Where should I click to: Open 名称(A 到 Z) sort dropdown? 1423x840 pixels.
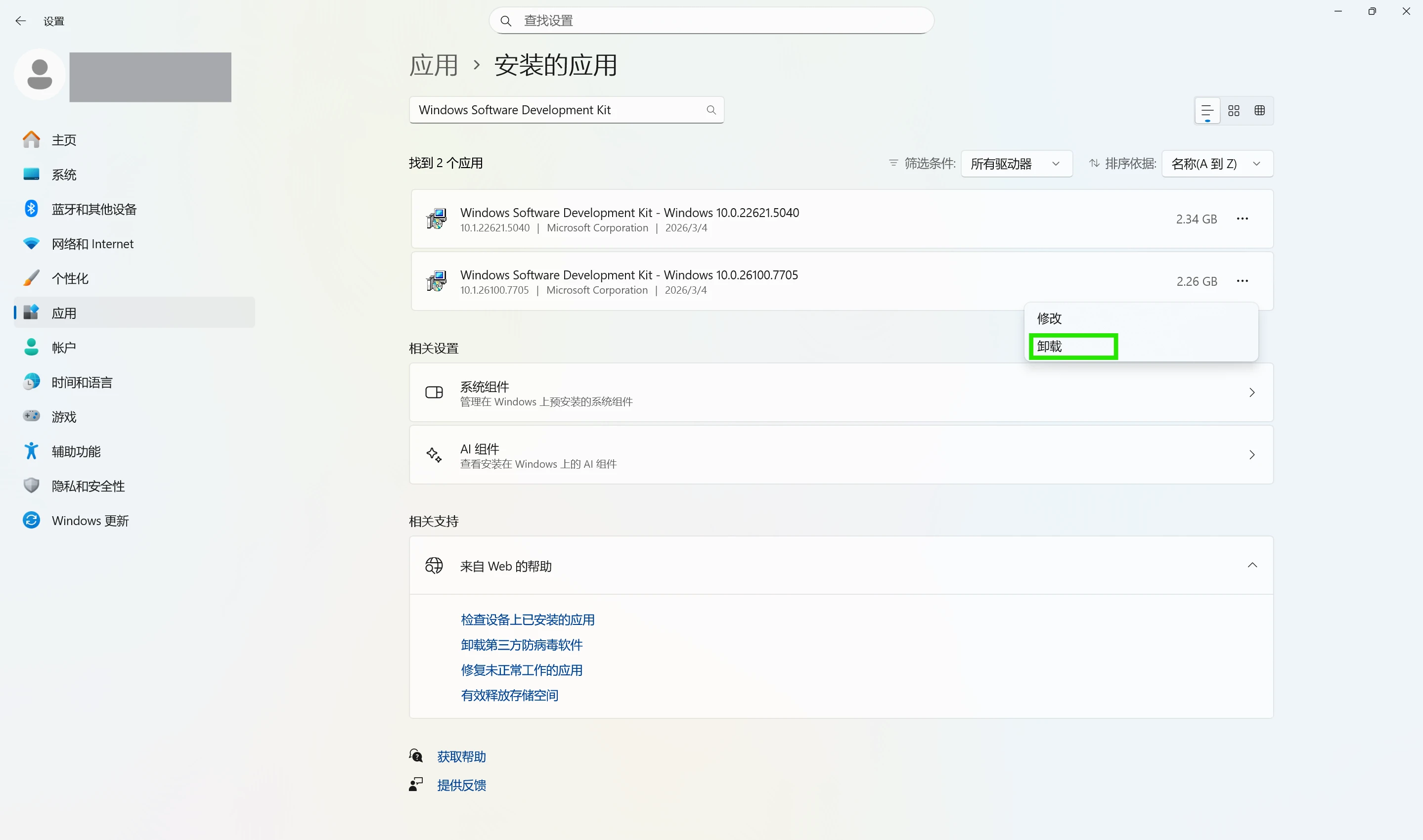click(x=1217, y=164)
